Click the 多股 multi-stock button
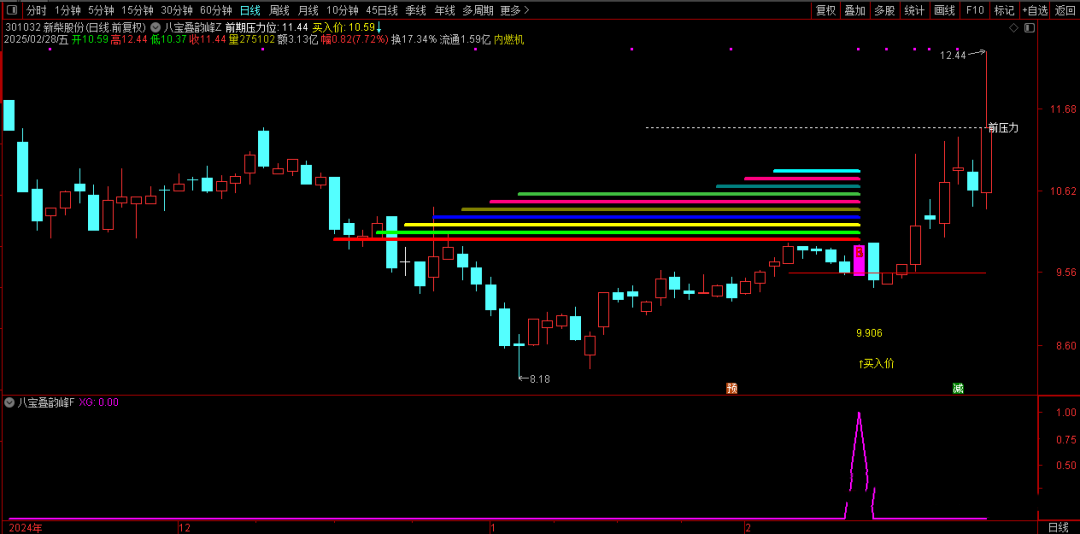The image size is (1080, 534). pyautogui.click(x=884, y=10)
